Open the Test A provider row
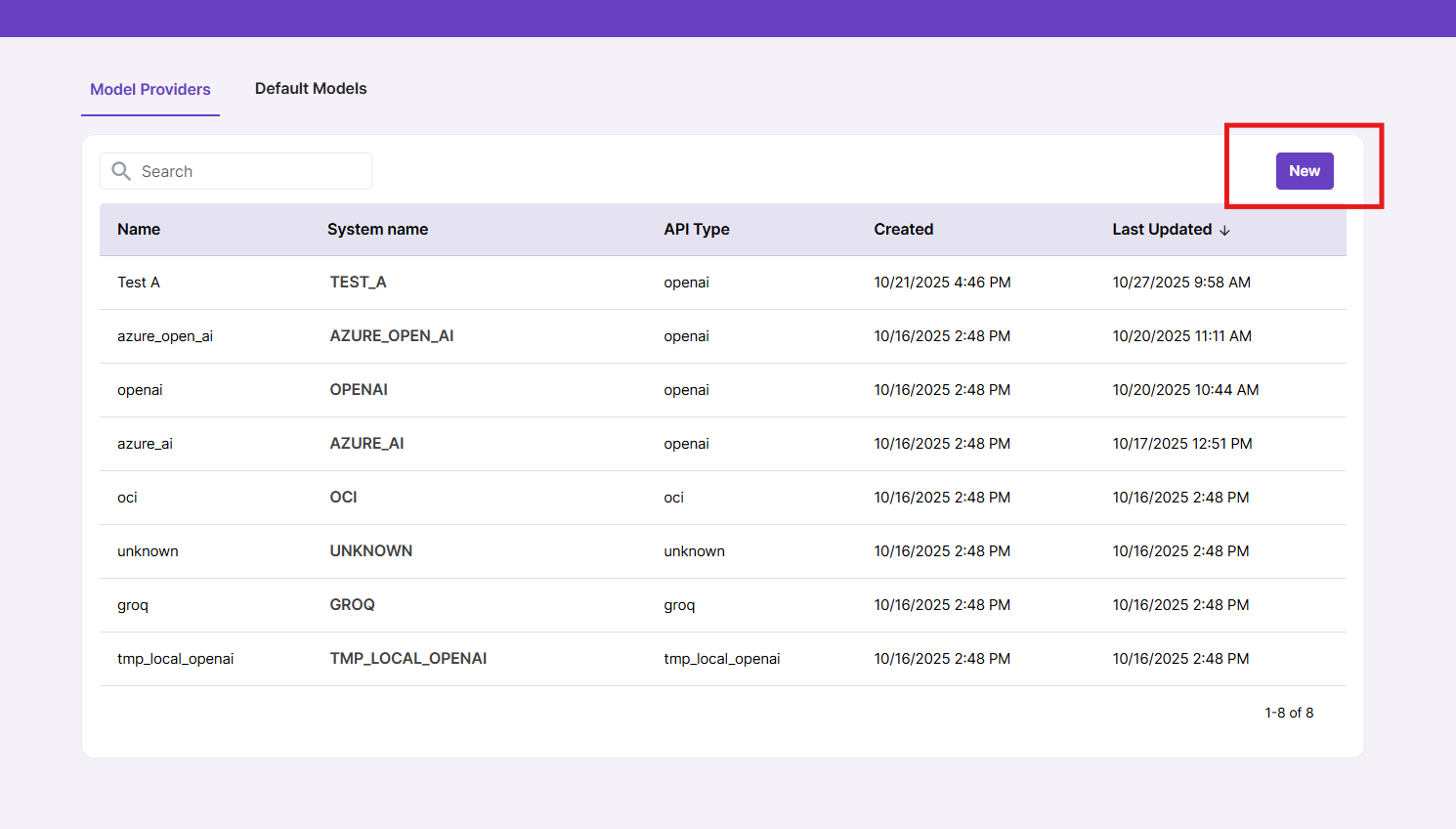 (x=139, y=283)
